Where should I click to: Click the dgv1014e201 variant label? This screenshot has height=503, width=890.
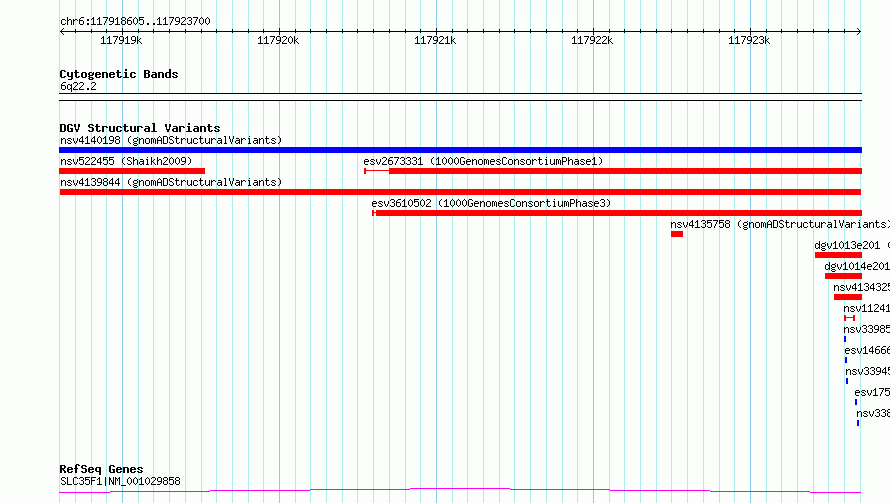coord(857,266)
